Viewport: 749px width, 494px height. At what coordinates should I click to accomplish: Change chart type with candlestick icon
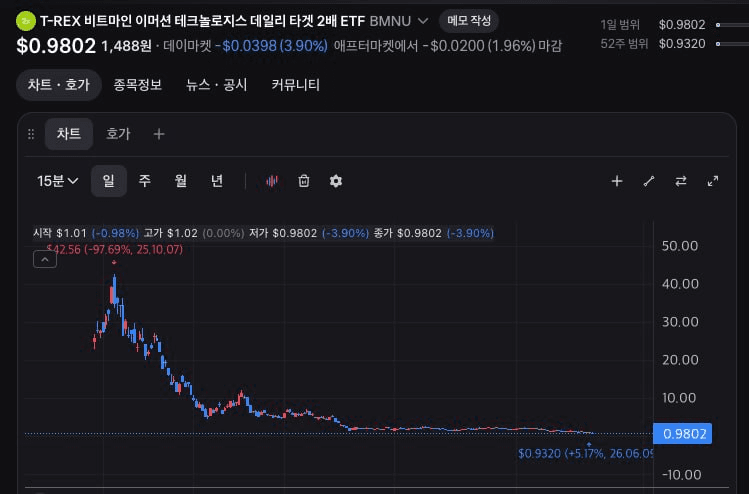point(272,181)
